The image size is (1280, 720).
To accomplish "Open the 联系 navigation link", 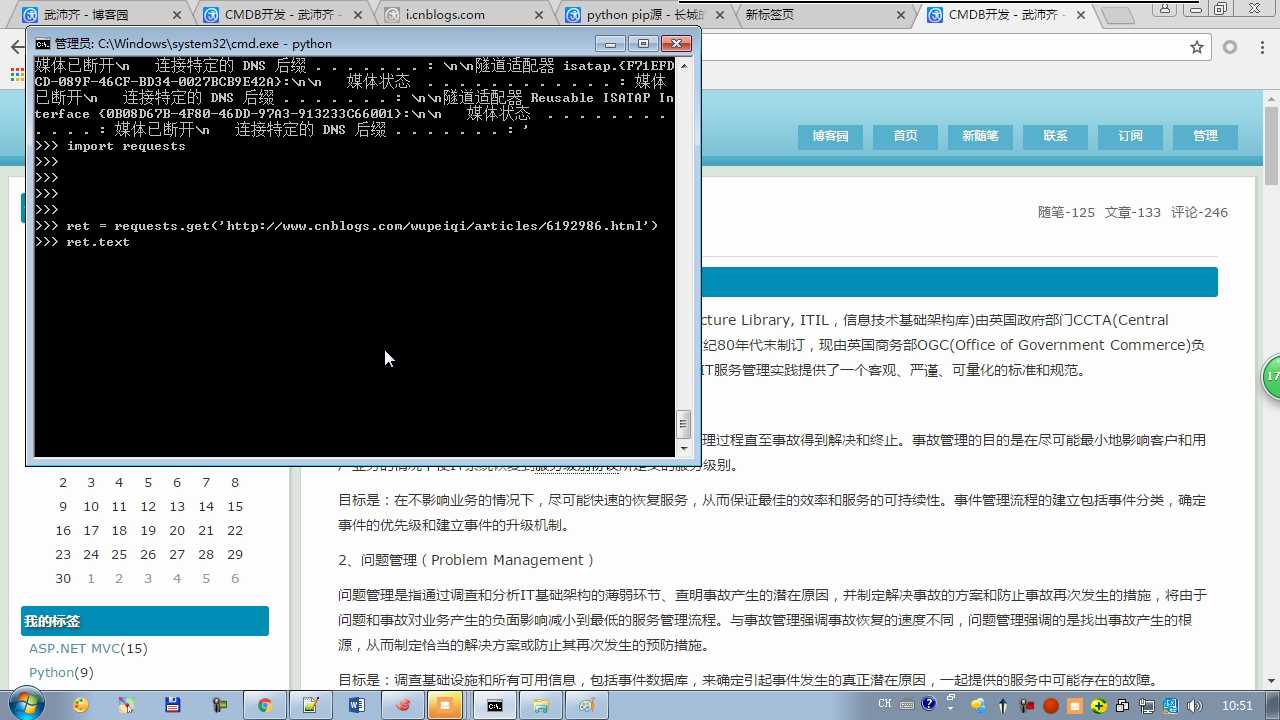I will [x=1055, y=136].
